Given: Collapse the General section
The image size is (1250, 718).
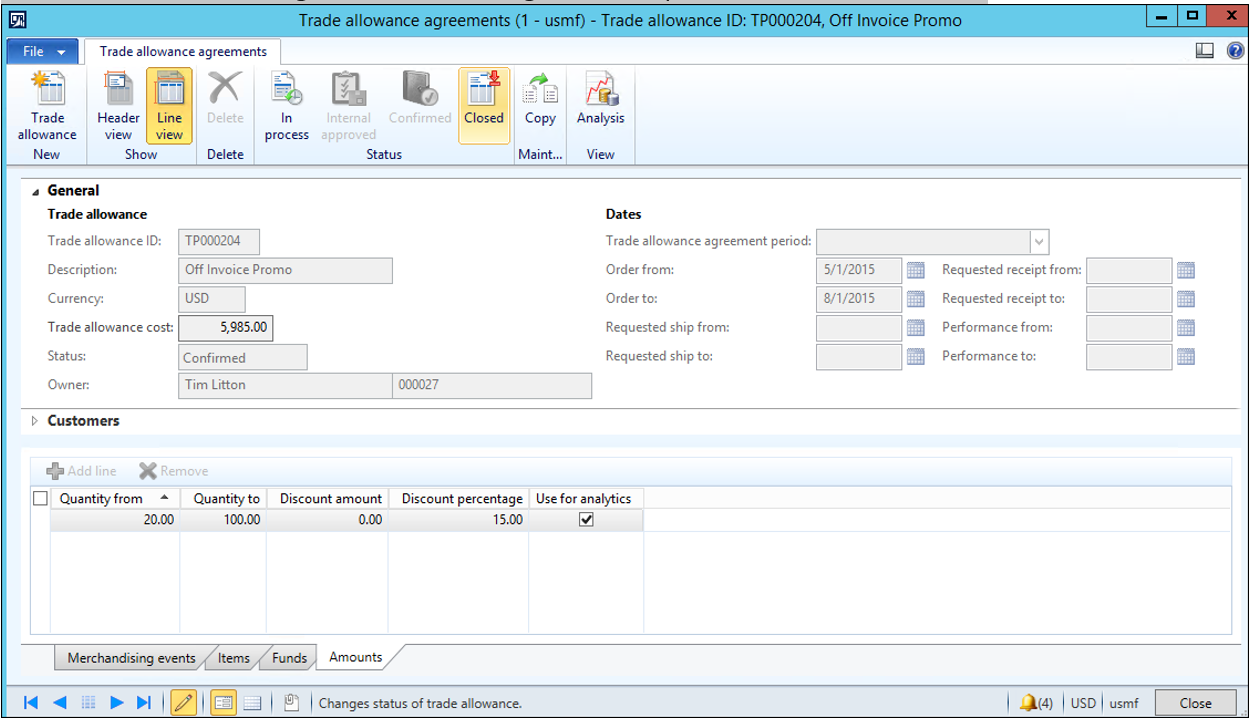Looking at the screenshot, I should [x=36, y=191].
